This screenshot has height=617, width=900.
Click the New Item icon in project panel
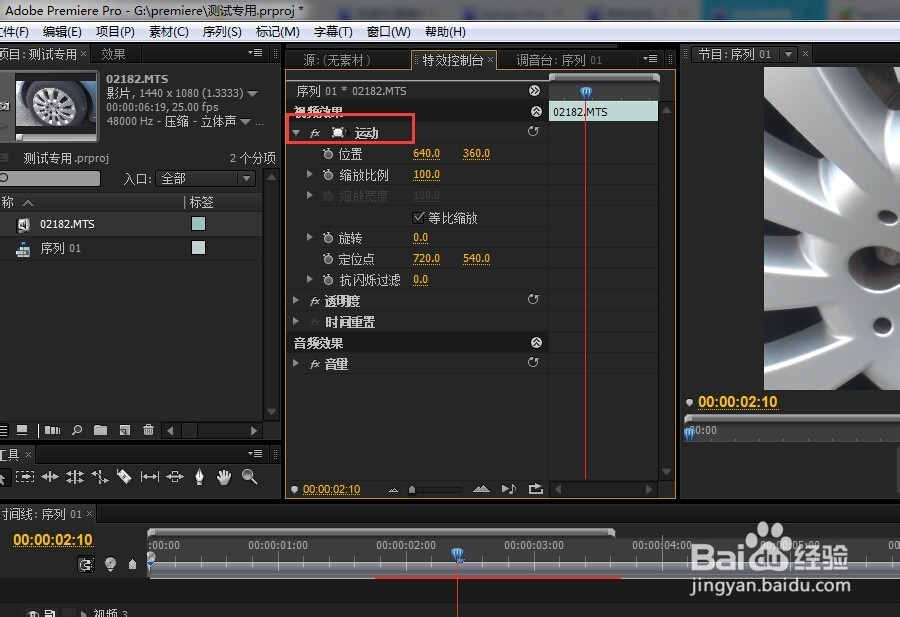(125, 430)
